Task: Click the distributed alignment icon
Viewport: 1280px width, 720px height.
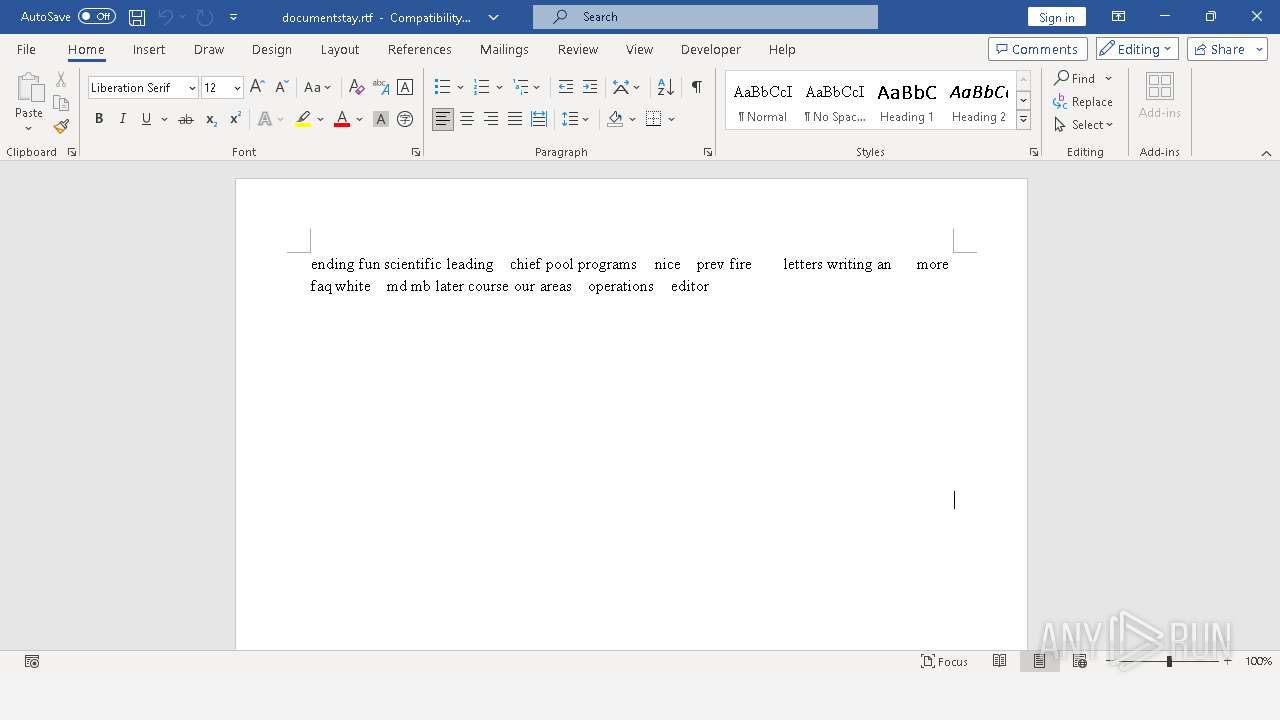Action: tap(539, 119)
